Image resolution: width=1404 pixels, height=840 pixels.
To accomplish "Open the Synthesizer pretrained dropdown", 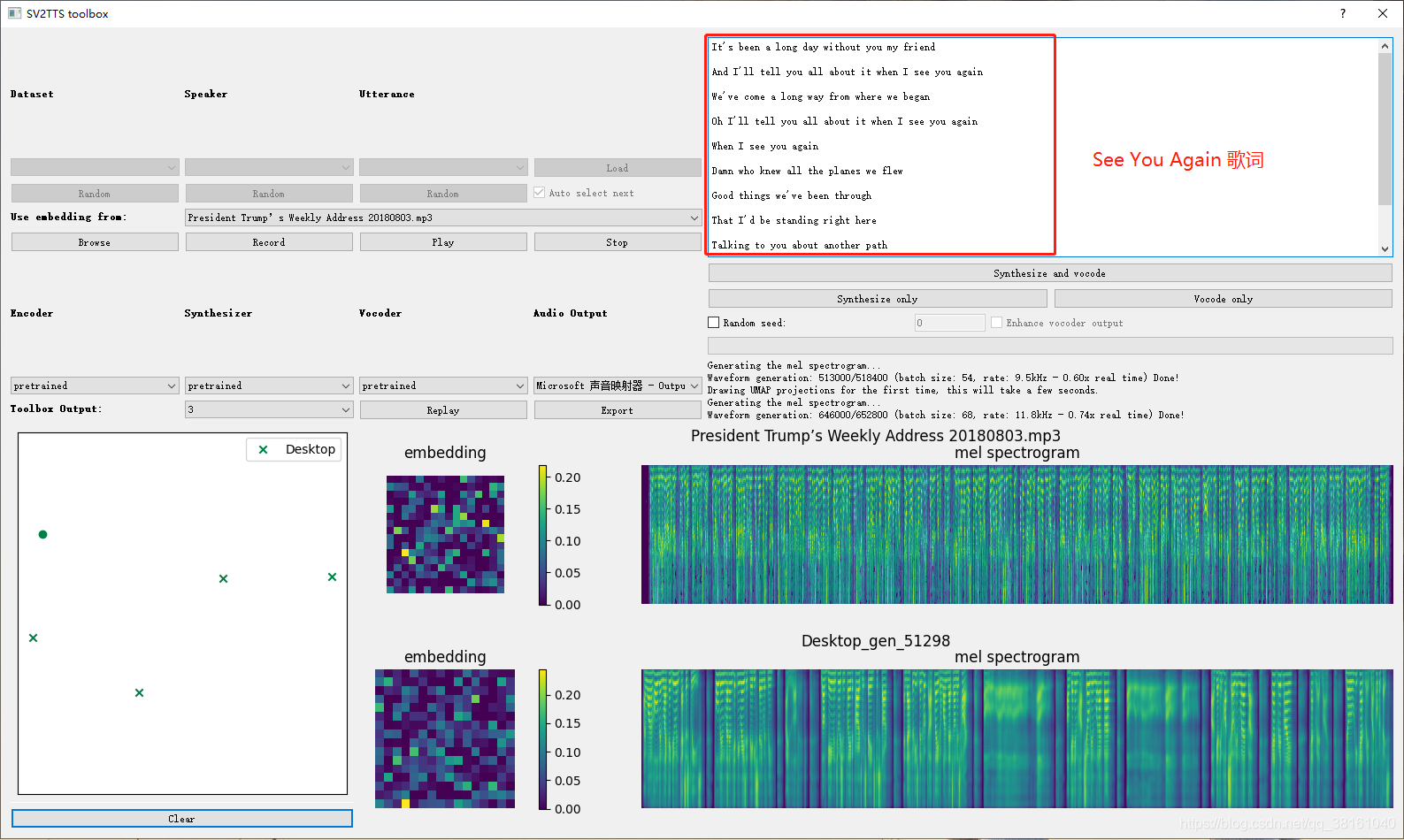I will click(269, 386).
